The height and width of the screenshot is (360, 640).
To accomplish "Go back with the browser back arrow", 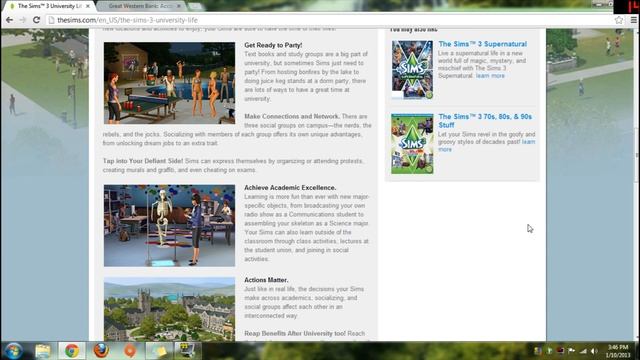I will tap(9, 20).
